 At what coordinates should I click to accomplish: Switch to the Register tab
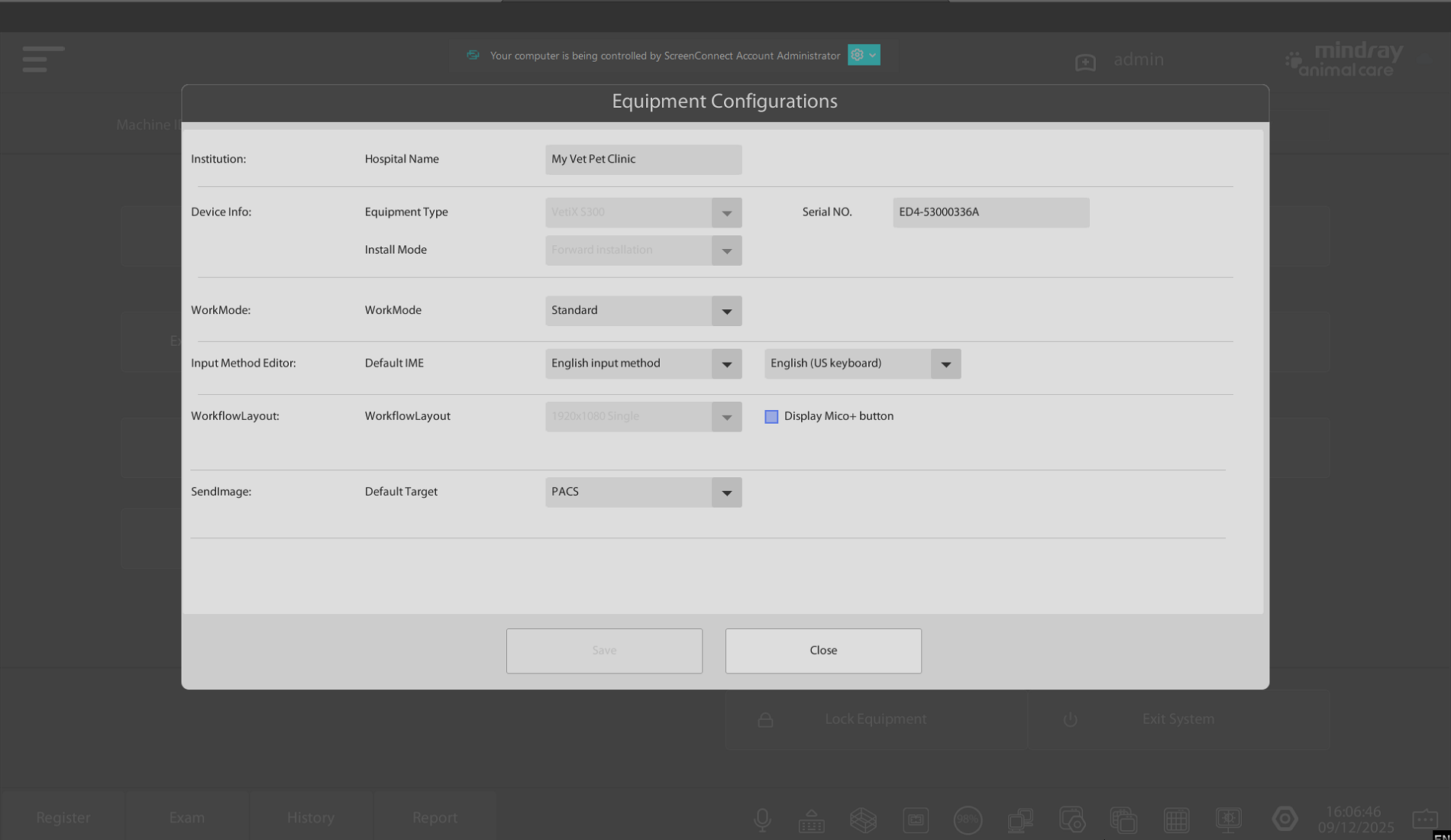coord(63,817)
